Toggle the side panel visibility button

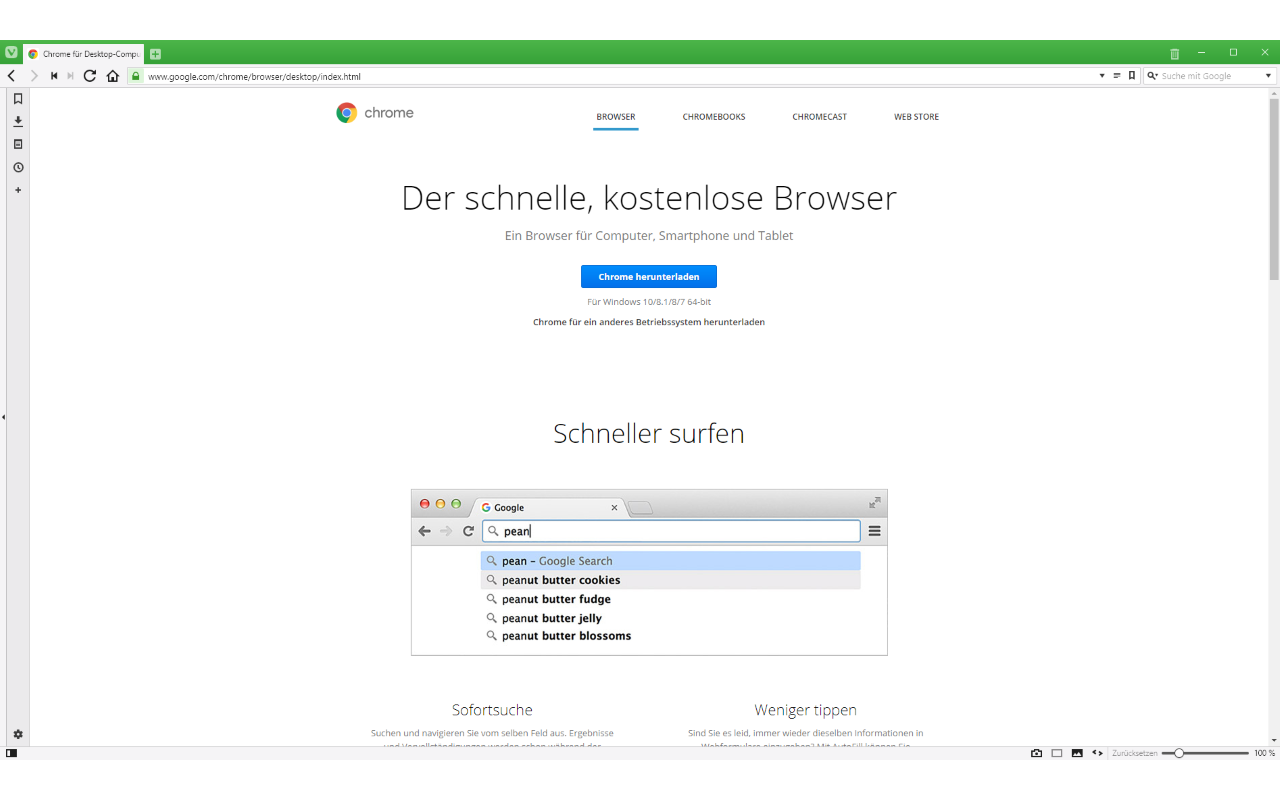(11, 753)
